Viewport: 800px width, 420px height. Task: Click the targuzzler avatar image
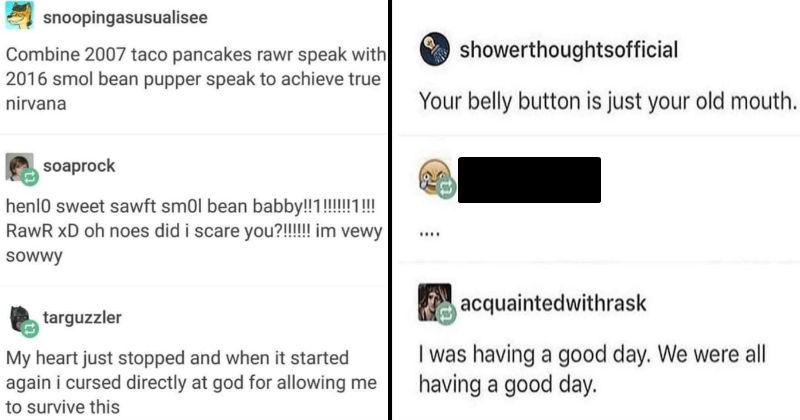[x=19, y=315]
